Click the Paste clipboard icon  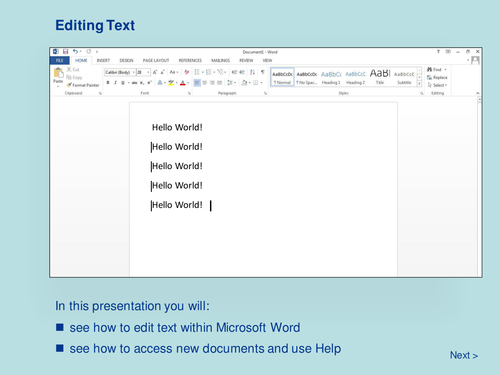point(58,73)
